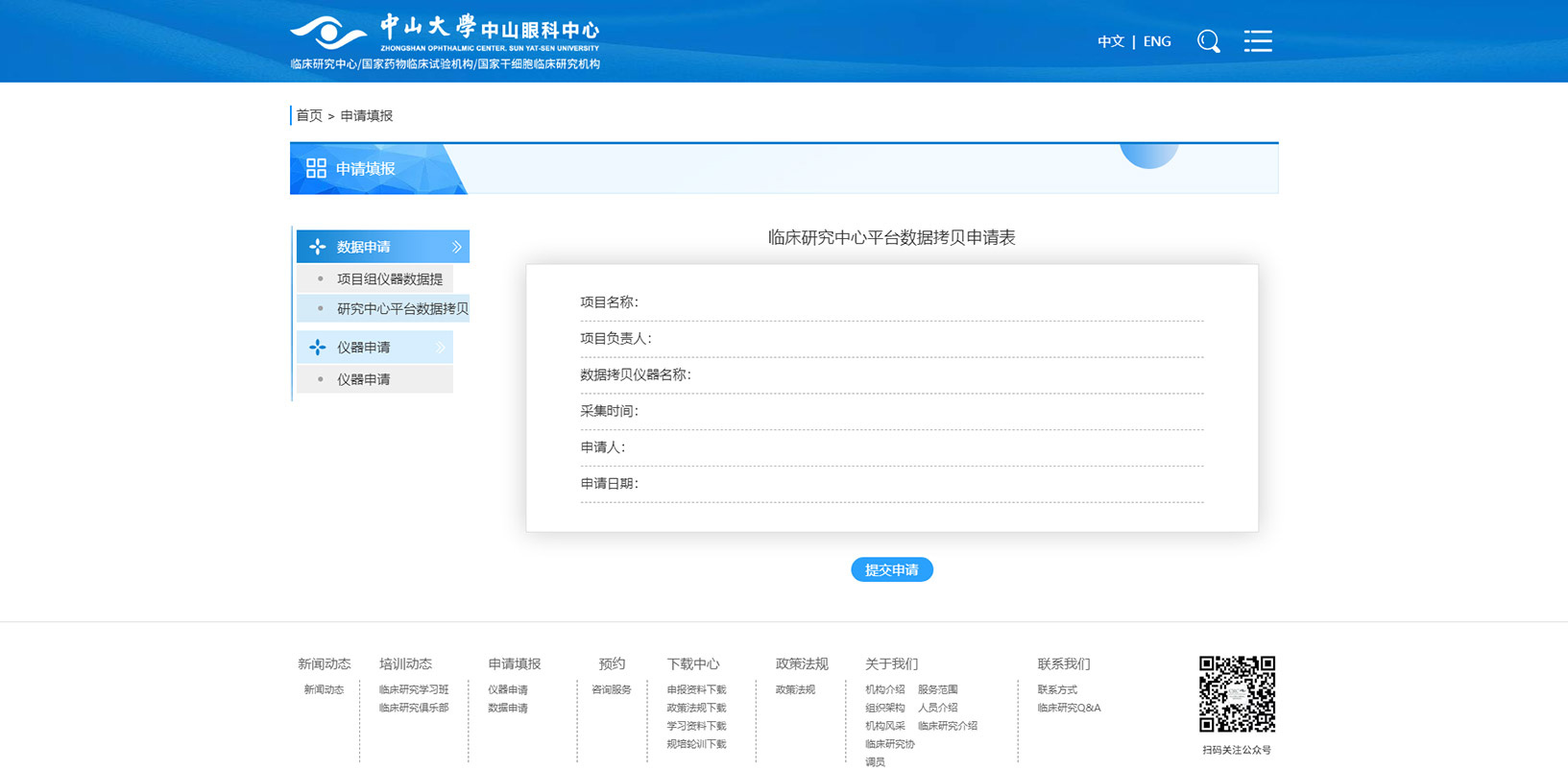Switch language to 中文

pos(1110,41)
